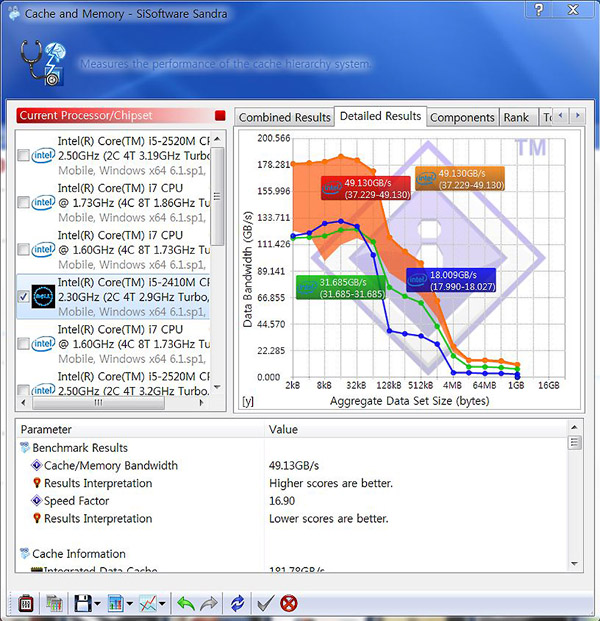Click the green 31.685GB/s chart legend label

[x=341, y=288]
